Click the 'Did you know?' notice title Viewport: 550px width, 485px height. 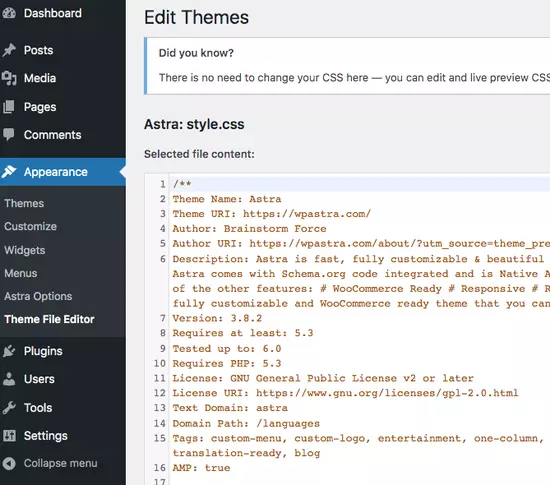pyautogui.click(x=196, y=53)
